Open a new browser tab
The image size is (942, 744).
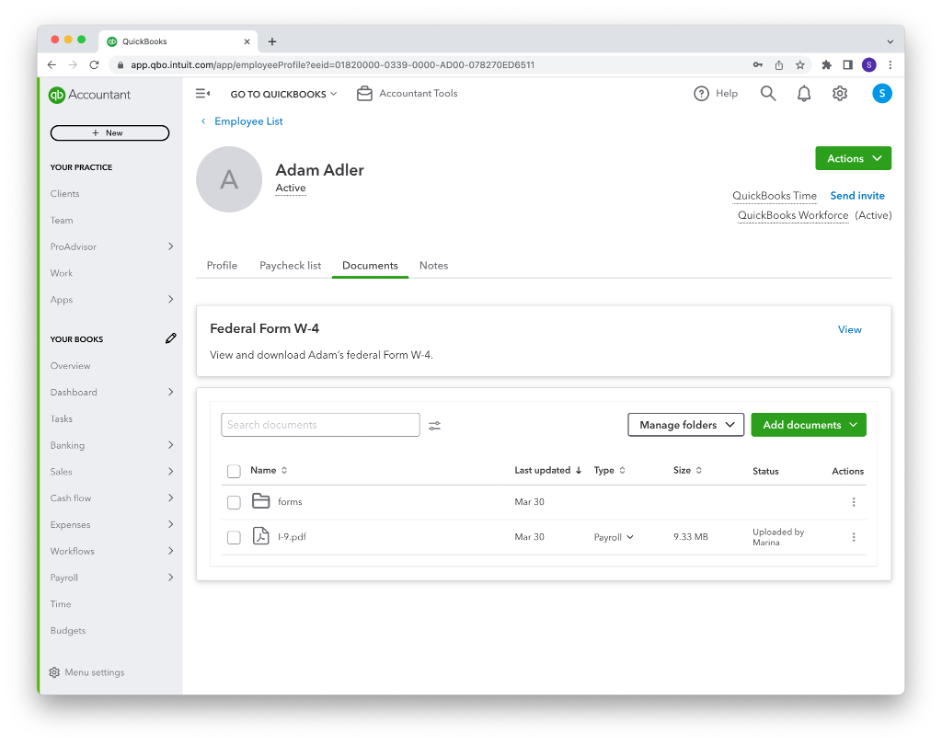(x=272, y=41)
